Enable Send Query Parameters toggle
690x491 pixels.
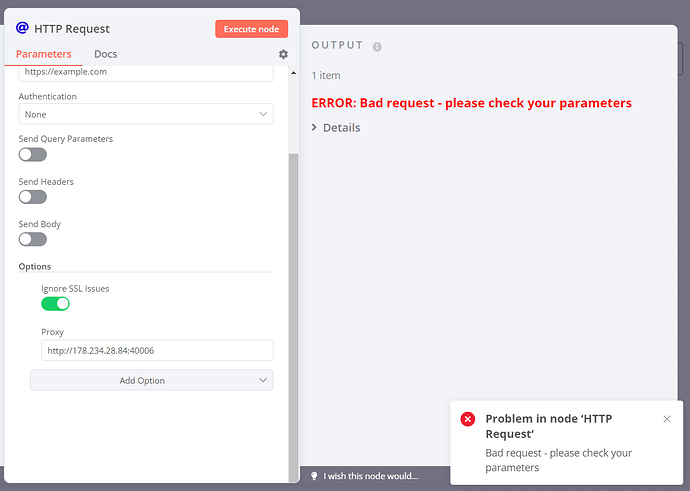[33, 154]
